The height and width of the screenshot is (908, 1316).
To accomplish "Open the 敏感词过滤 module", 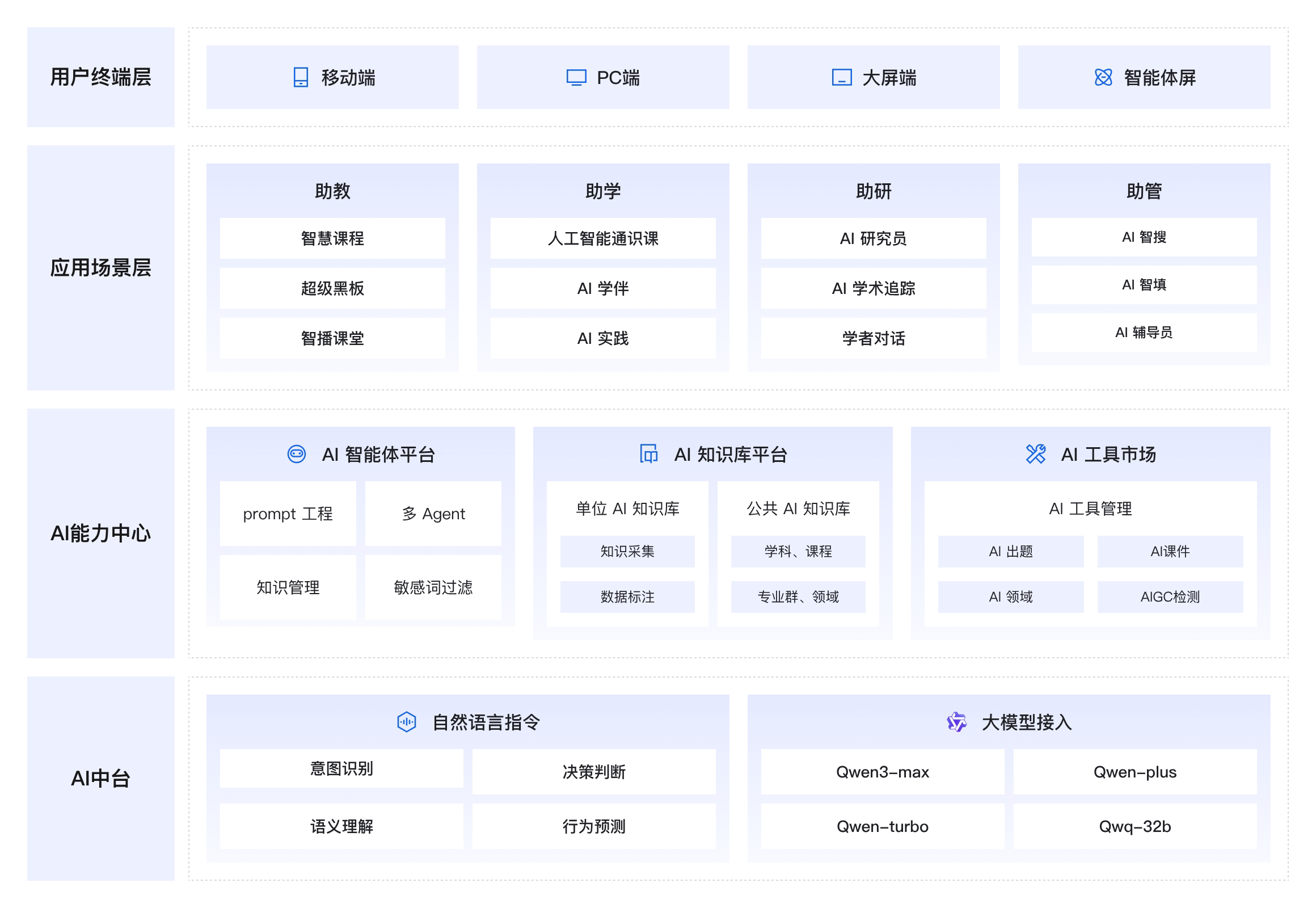I will coord(433,587).
